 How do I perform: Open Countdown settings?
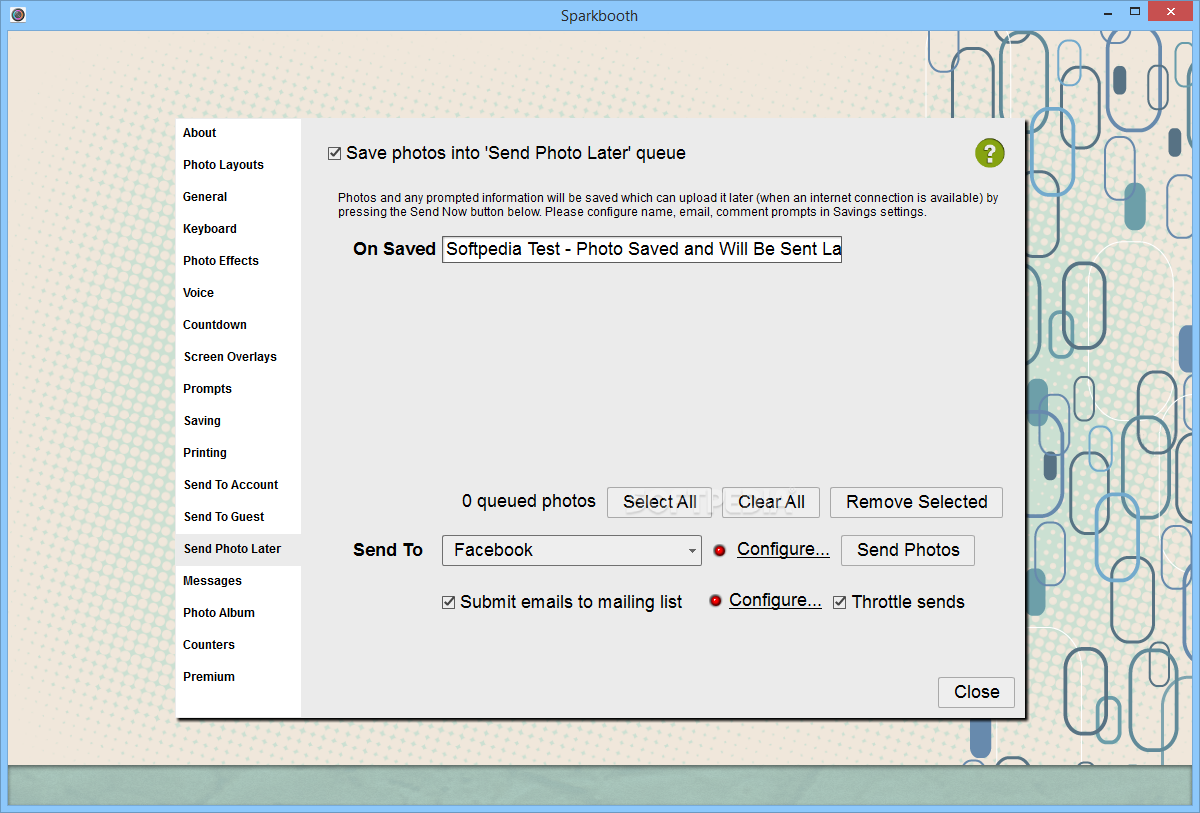point(239,325)
